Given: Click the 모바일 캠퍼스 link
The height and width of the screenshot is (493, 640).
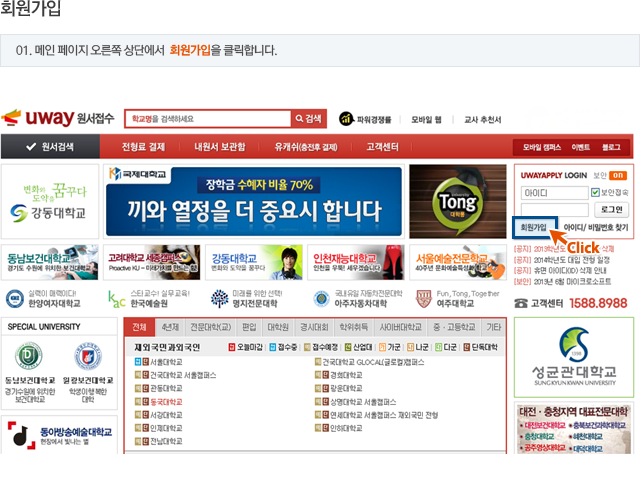Looking at the screenshot, I should click(542, 147).
